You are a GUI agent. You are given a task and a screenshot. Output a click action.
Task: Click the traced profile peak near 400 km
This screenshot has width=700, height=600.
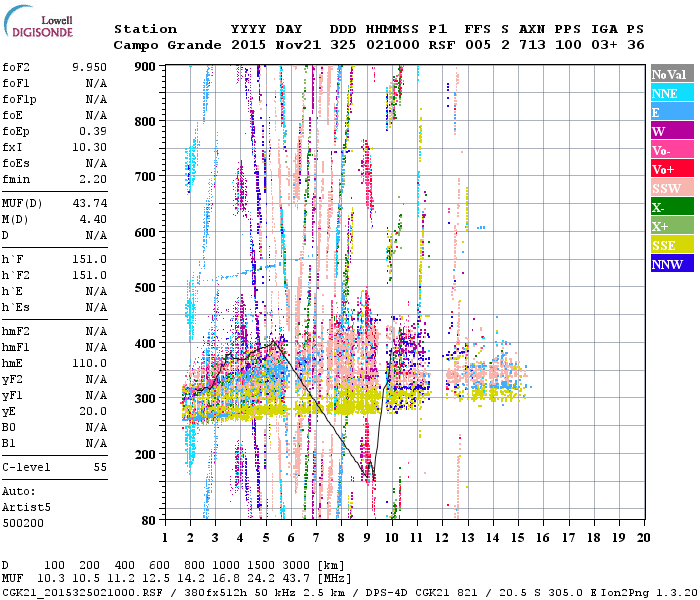(274, 341)
